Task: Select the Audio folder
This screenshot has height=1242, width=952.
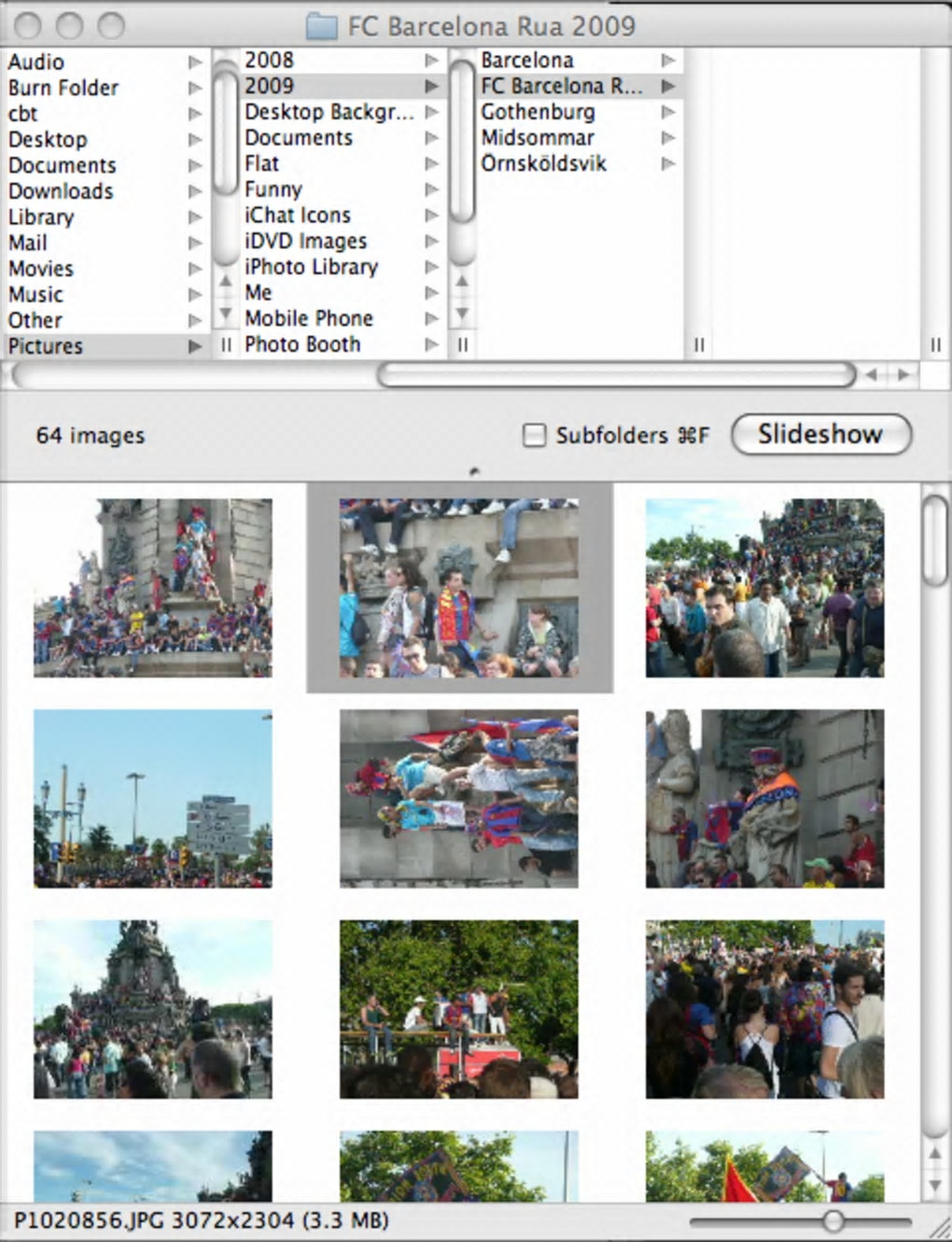Action: coord(36,62)
